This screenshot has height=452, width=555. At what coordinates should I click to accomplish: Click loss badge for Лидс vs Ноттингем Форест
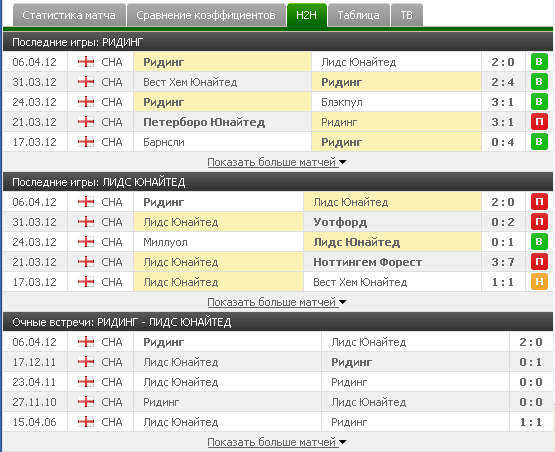pyautogui.click(x=539, y=262)
